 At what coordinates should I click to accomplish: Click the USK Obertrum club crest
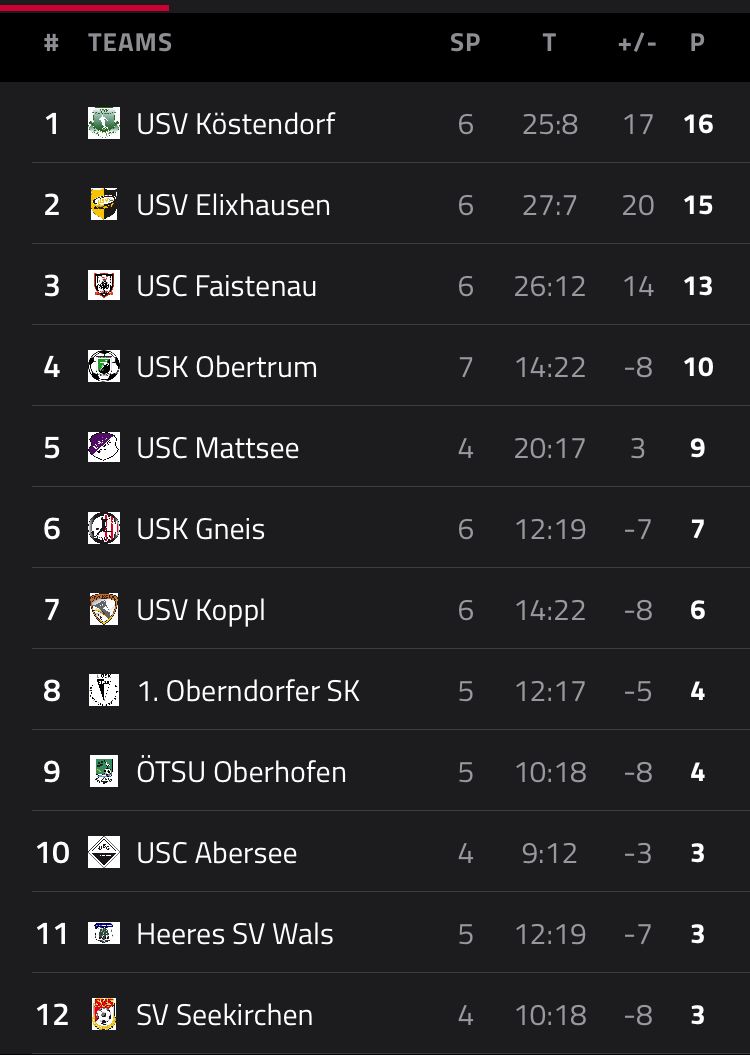tap(104, 366)
